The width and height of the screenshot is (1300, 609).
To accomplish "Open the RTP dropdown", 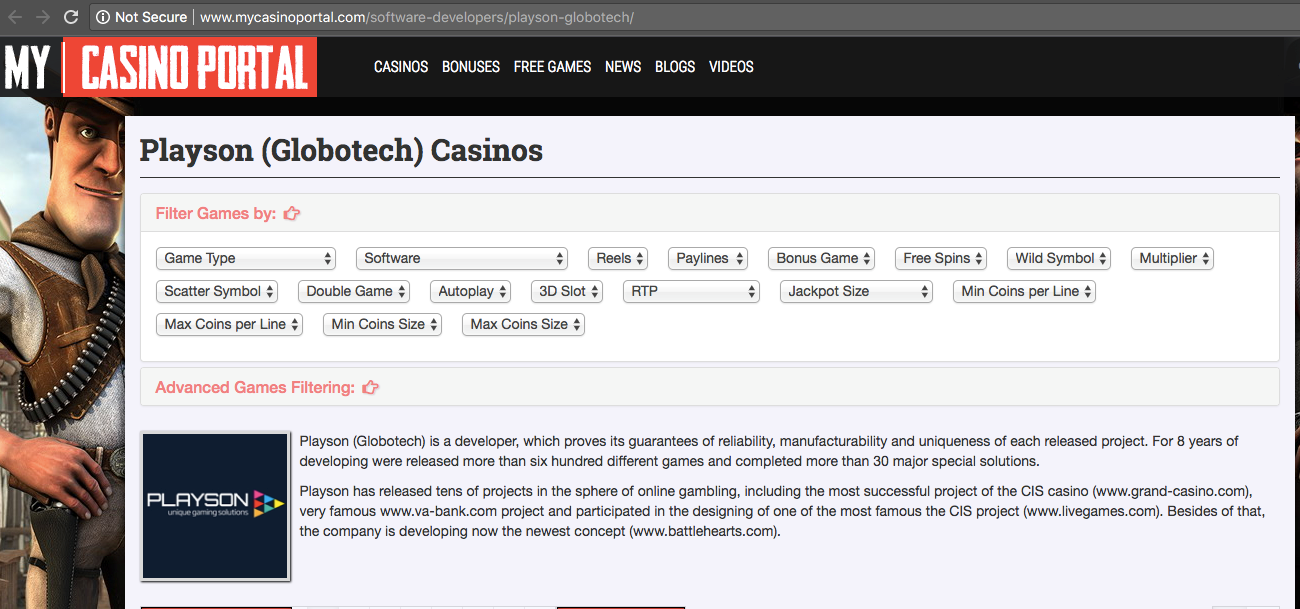I will pos(692,291).
